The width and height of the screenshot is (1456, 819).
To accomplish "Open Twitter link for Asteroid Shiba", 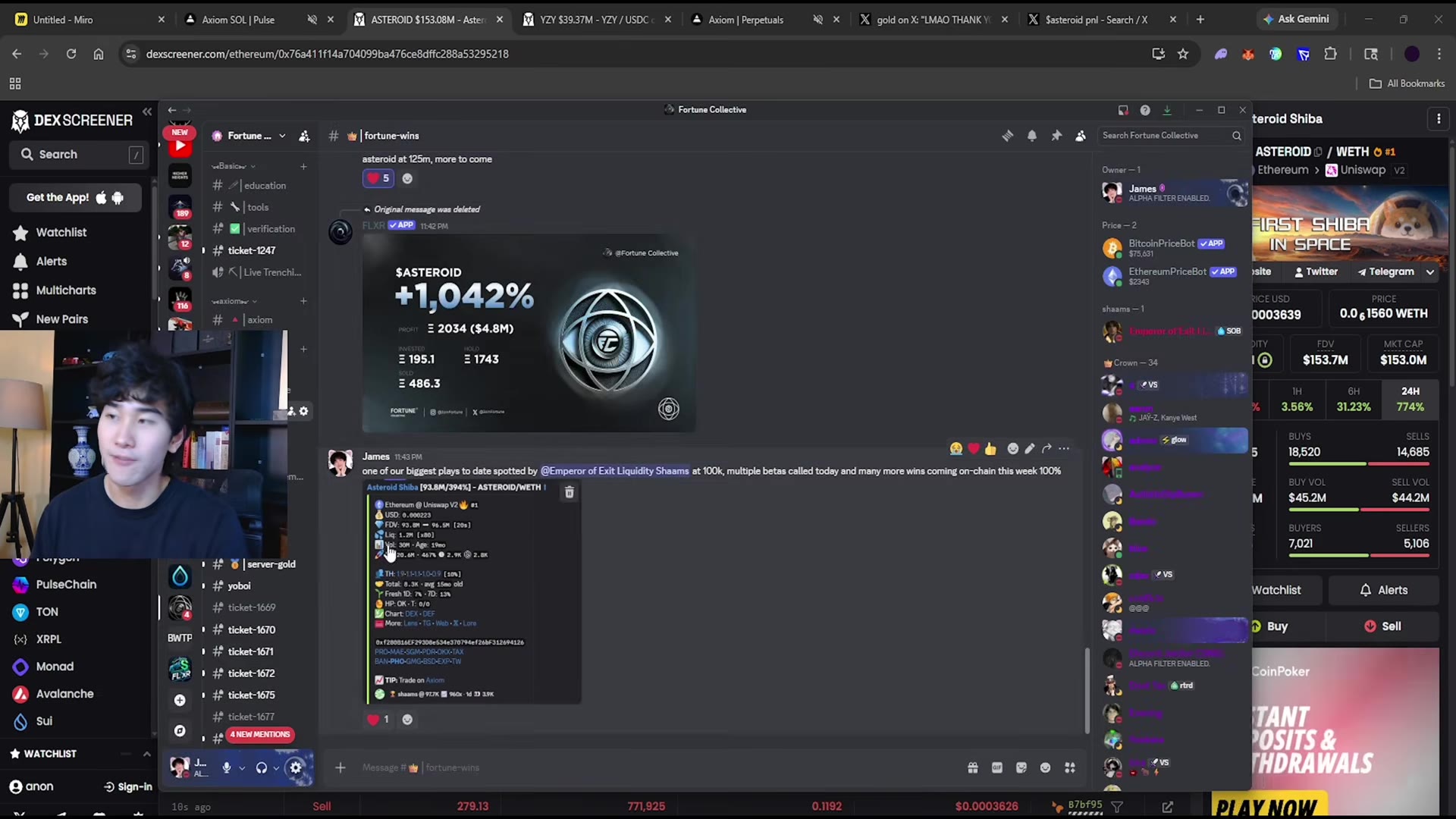I will pyautogui.click(x=1316, y=272).
